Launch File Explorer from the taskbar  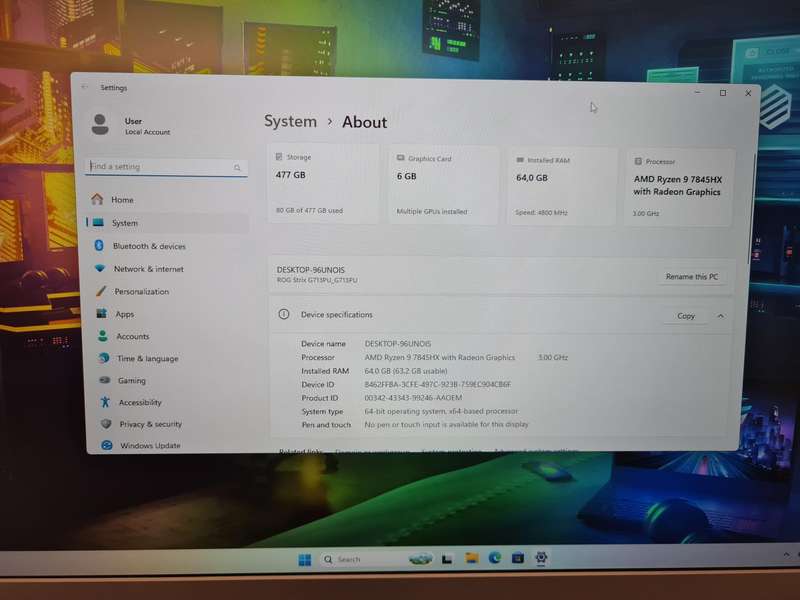click(471, 558)
